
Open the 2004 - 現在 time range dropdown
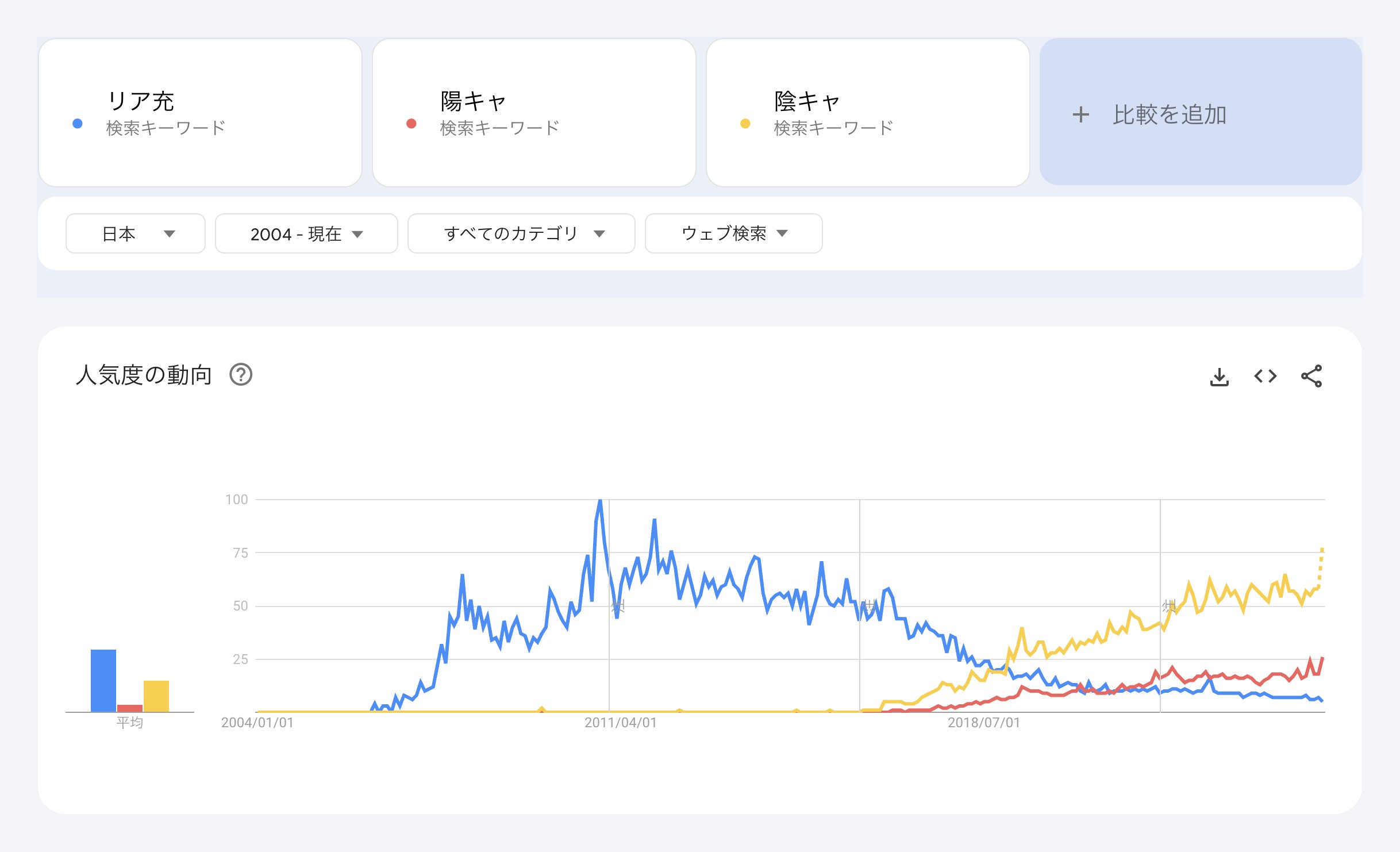tap(306, 233)
